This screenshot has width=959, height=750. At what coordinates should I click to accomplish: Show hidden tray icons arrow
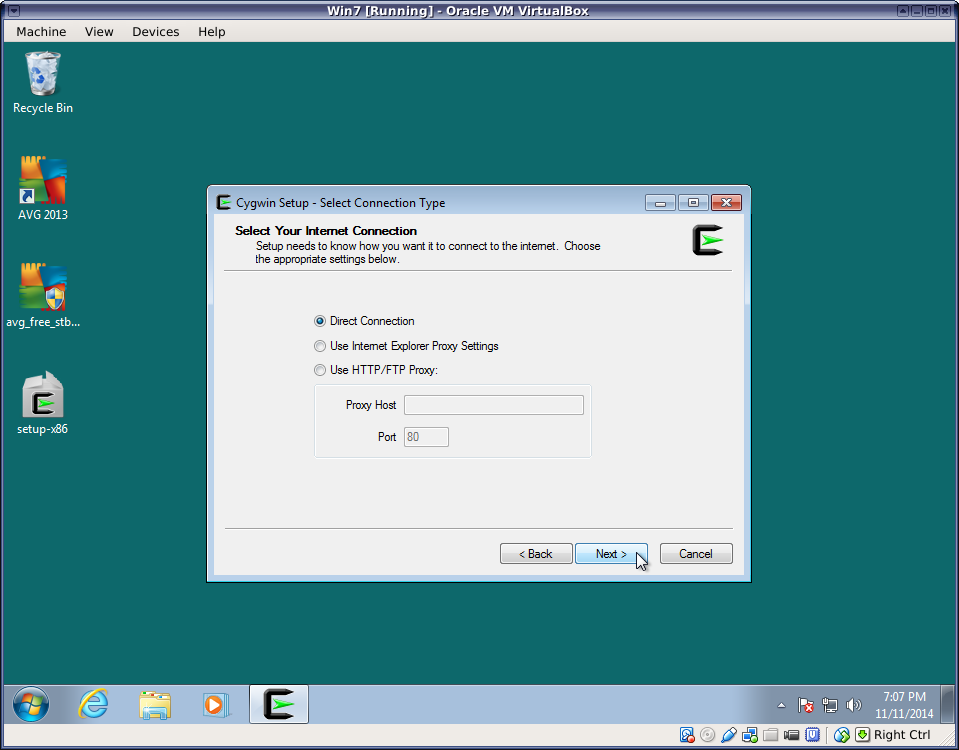(781, 705)
